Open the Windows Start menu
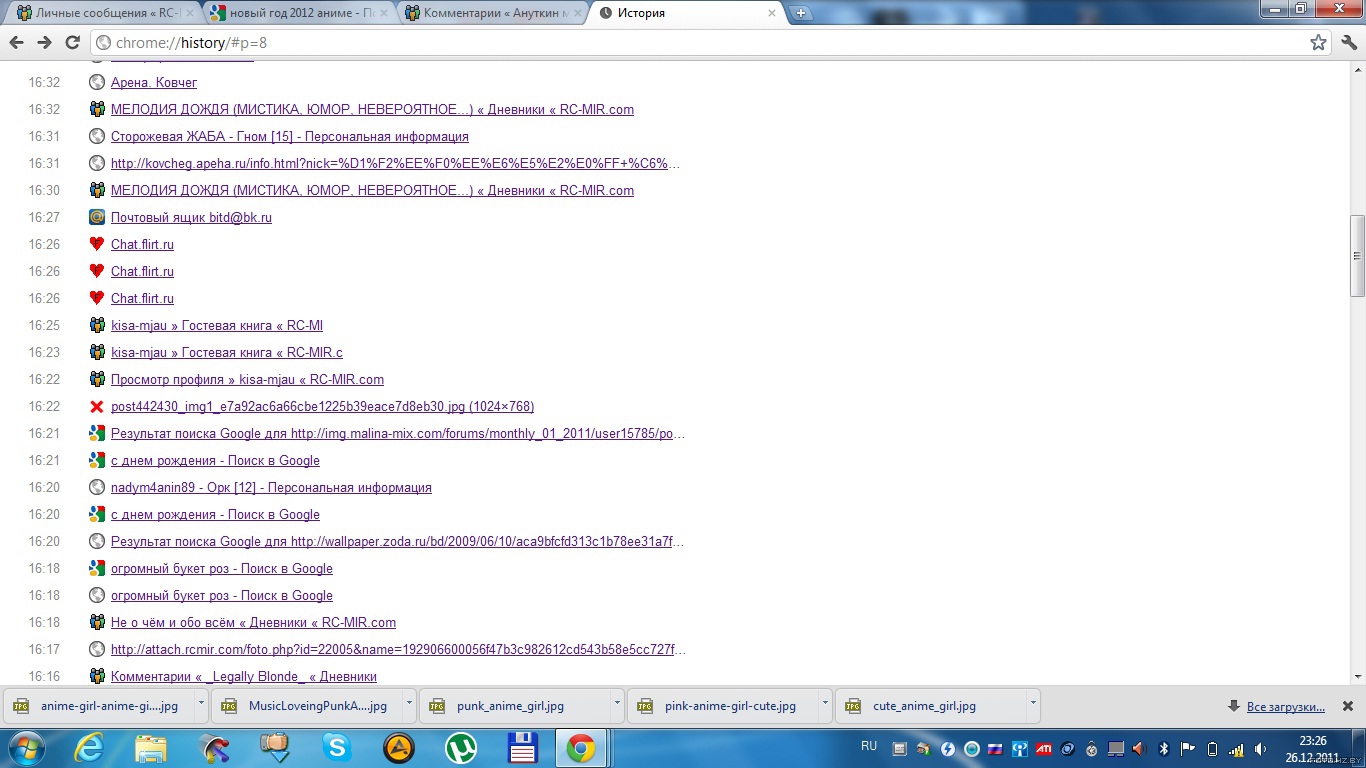Screen dimensions: 1366x768 pos(27,748)
